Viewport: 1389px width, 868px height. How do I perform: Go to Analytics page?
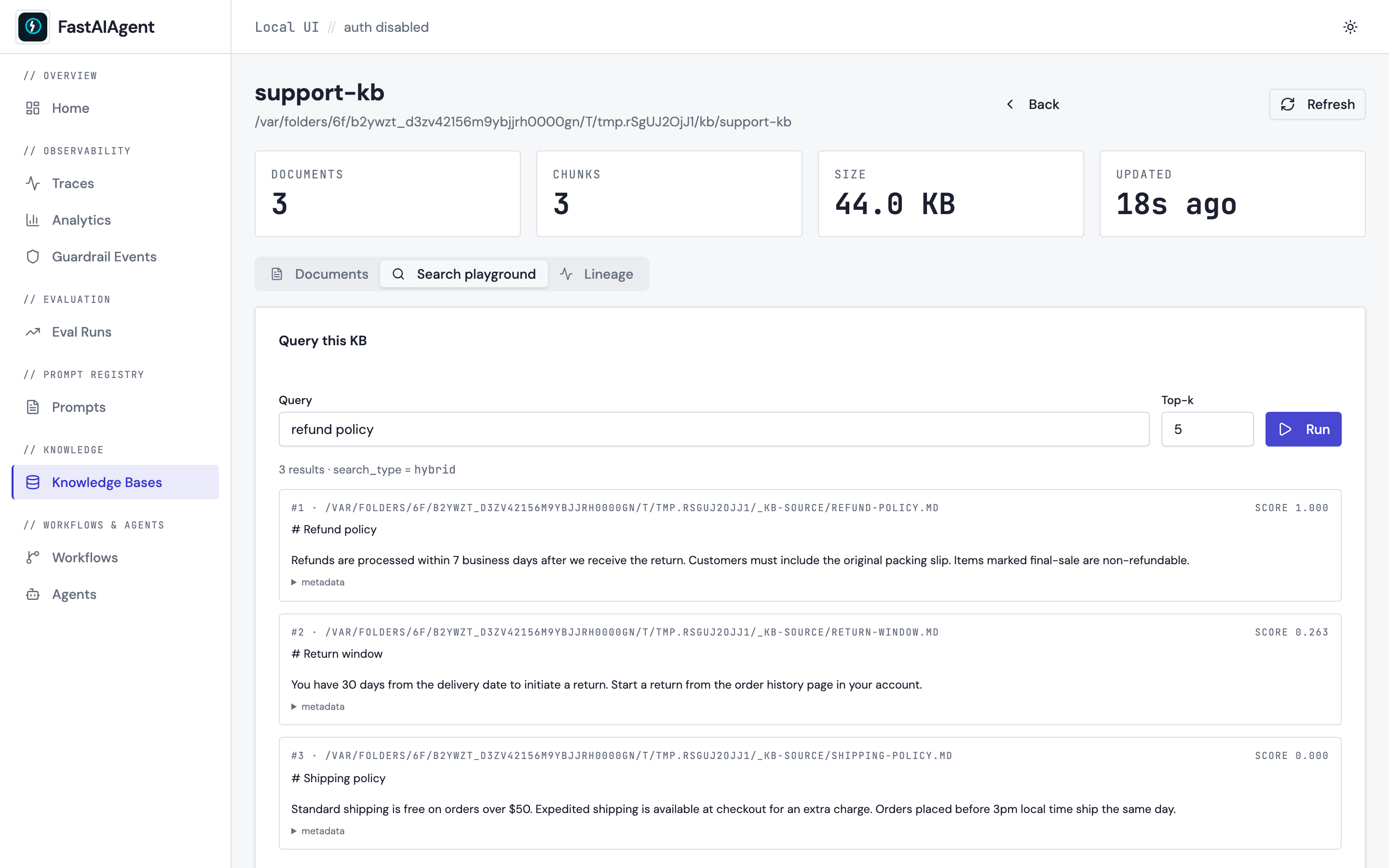(x=115, y=220)
